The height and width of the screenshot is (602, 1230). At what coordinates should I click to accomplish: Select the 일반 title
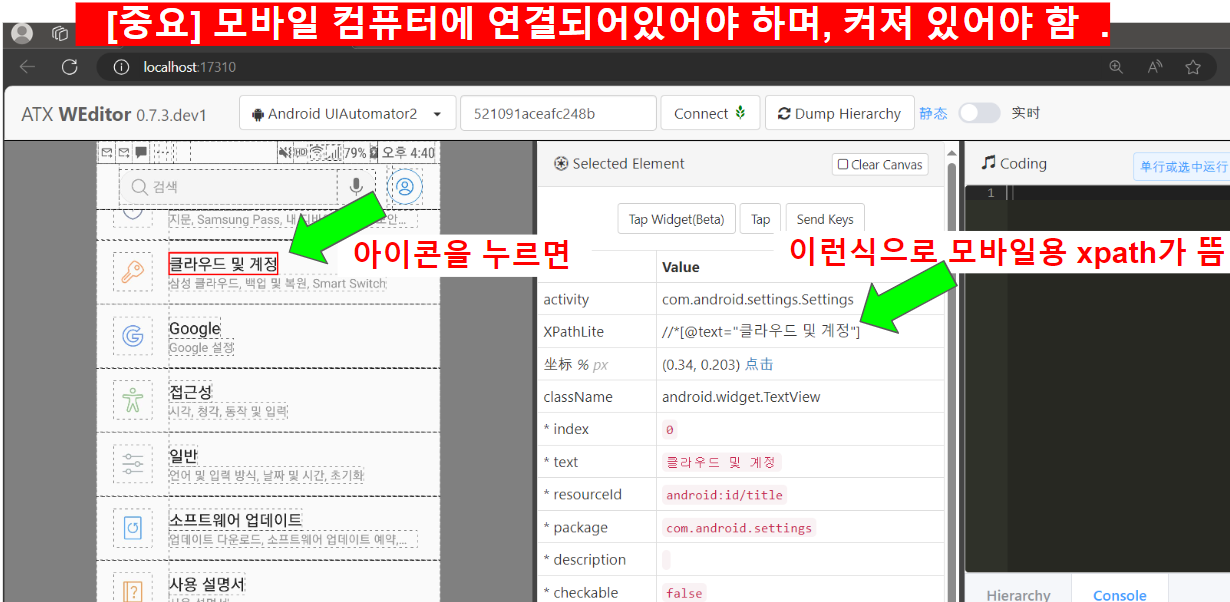[183, 456]
